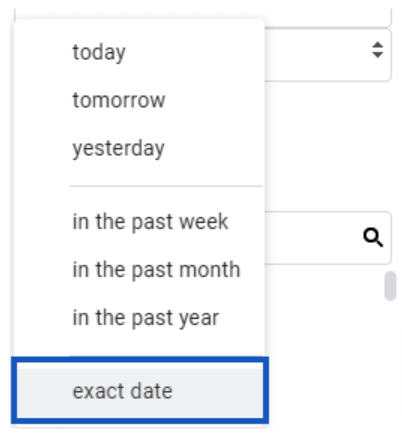Click the downward triangle of select arrows
402x435 pixels.
(377, 55)
